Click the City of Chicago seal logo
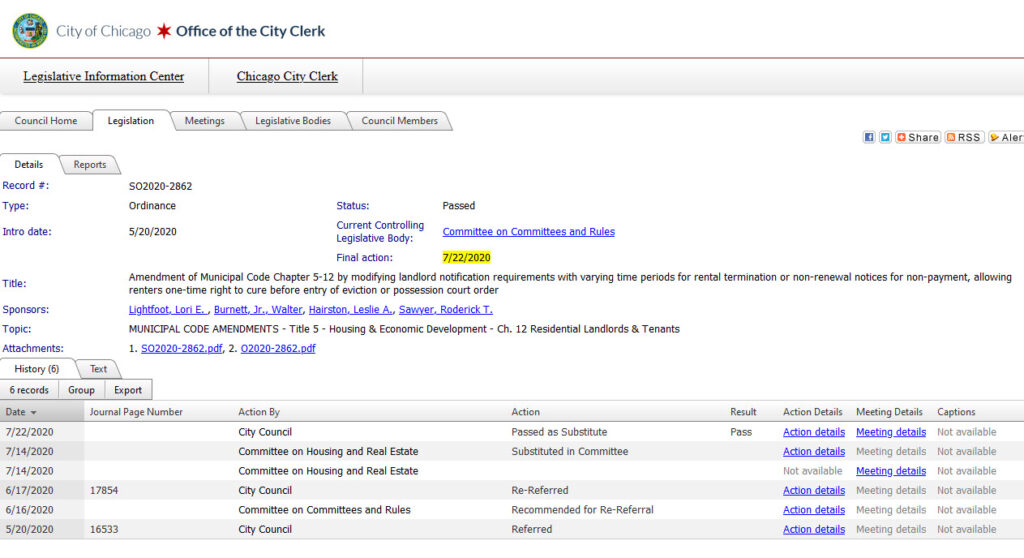 [x=29, y=31]
